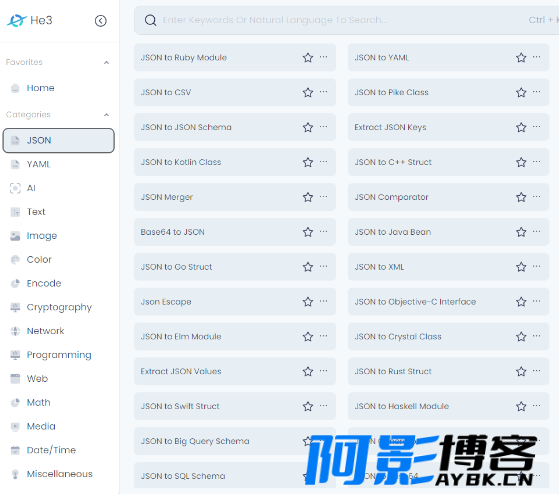Star the JSON to Objective-C Interface tool
The image size is (559, 496).
521,302
